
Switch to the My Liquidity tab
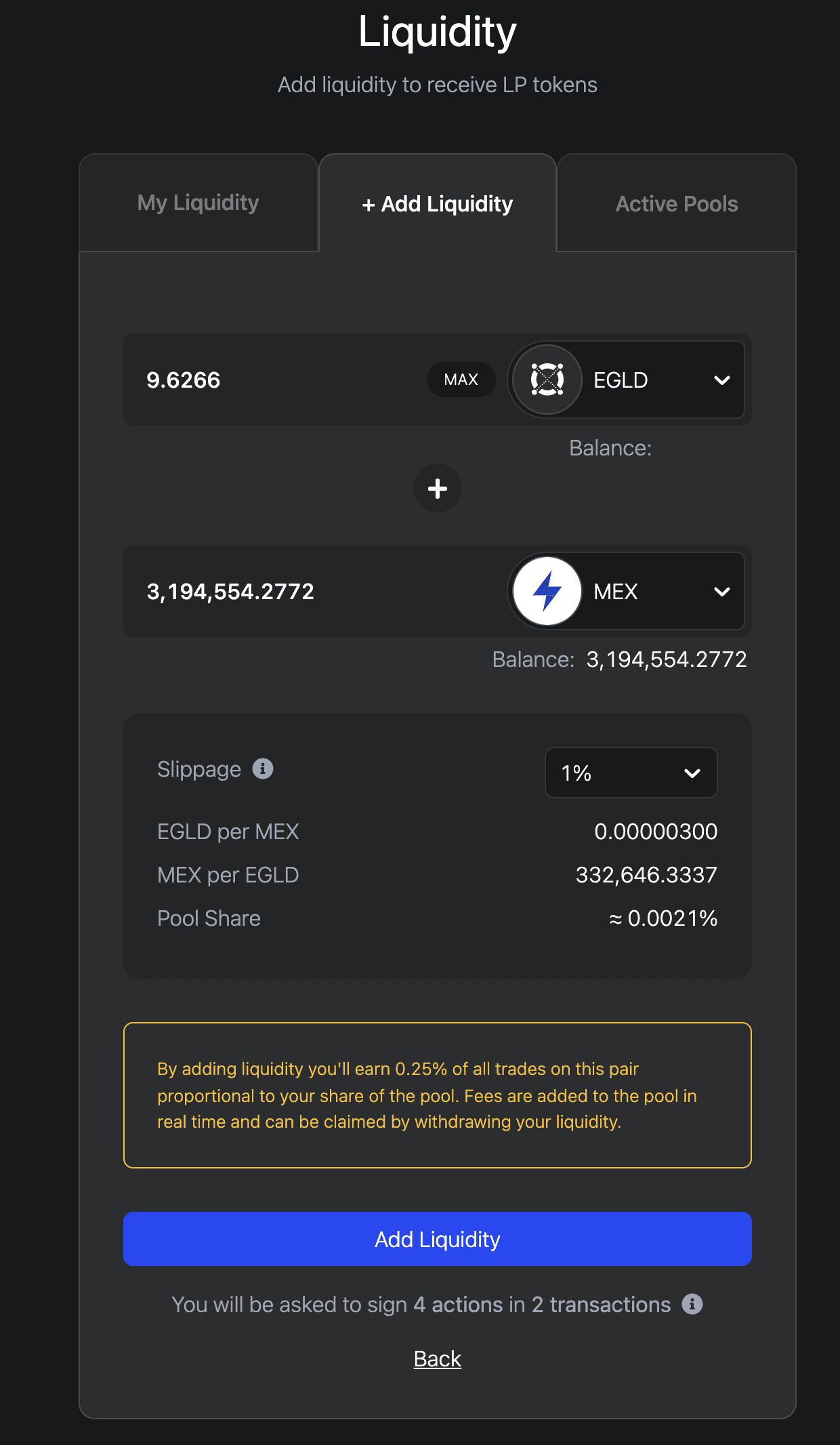(x=198, y=203)
